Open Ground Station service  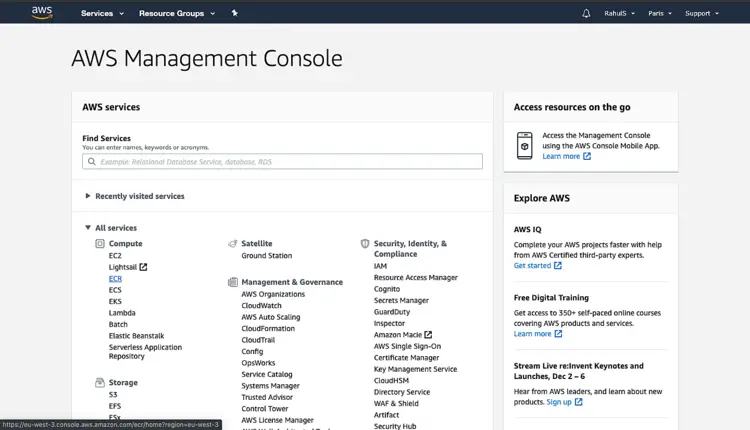(266, 255)
